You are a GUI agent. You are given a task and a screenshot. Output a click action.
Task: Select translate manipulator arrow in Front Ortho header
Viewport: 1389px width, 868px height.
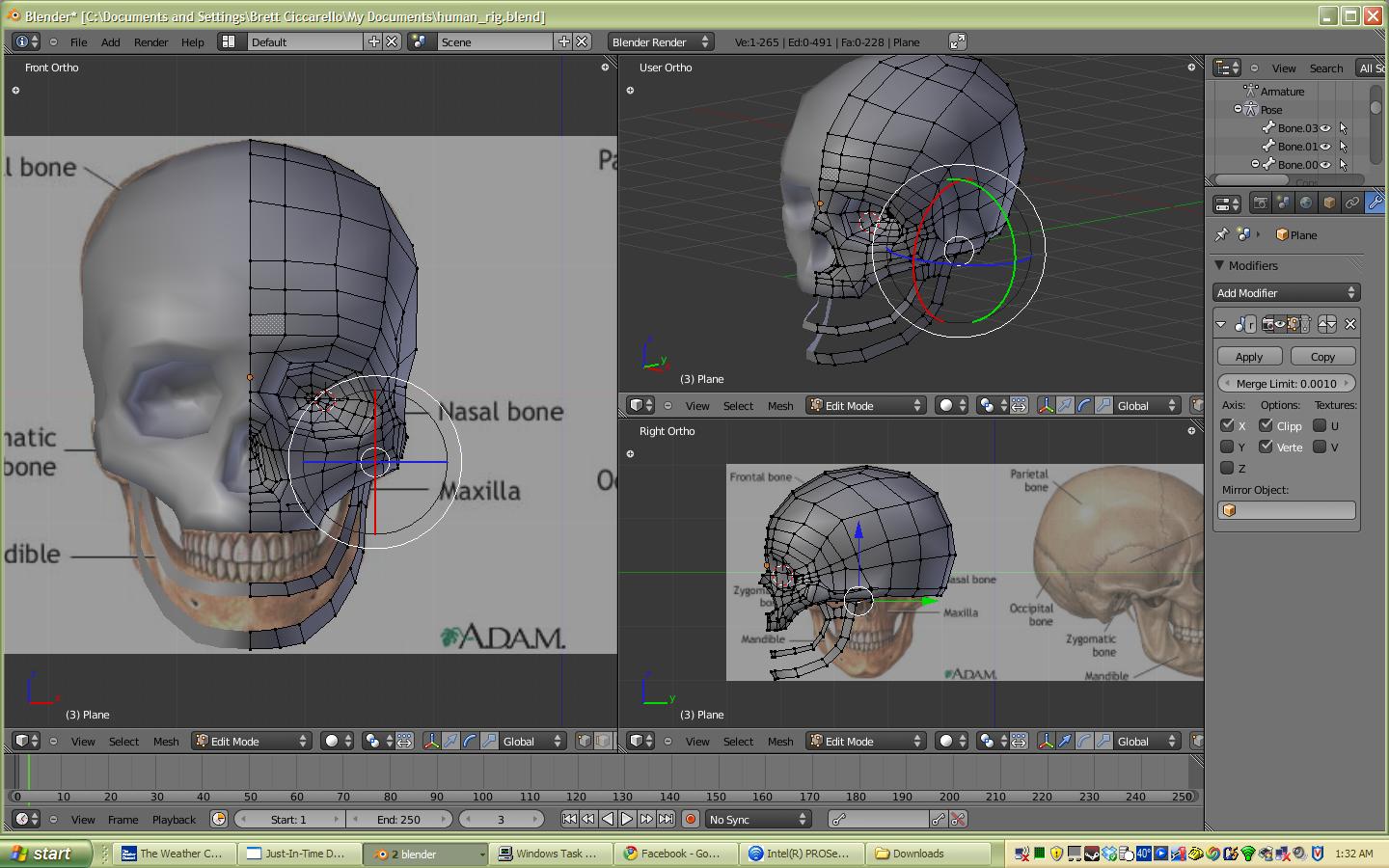pyautogui.click(x=450, y=741)
